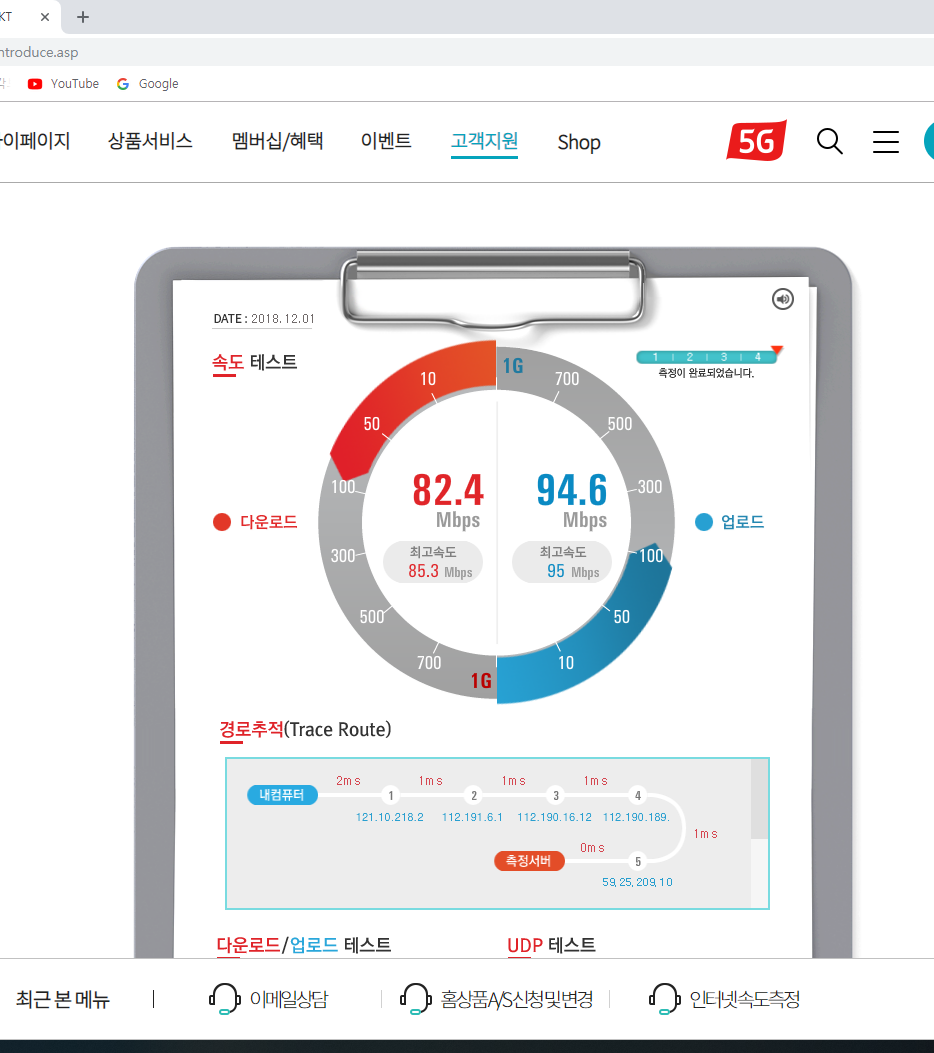This screenshot has height=1053, width=934.
Task: Open the 상품서비스 menu
Action: coord(150,142)
